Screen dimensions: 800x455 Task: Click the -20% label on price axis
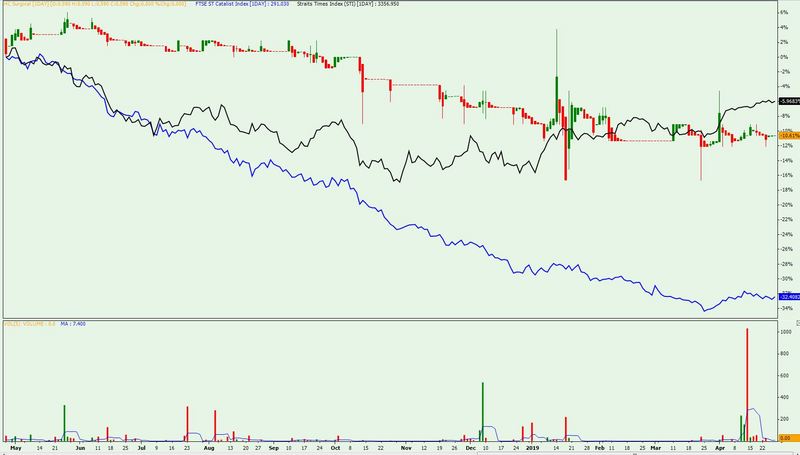785,205
